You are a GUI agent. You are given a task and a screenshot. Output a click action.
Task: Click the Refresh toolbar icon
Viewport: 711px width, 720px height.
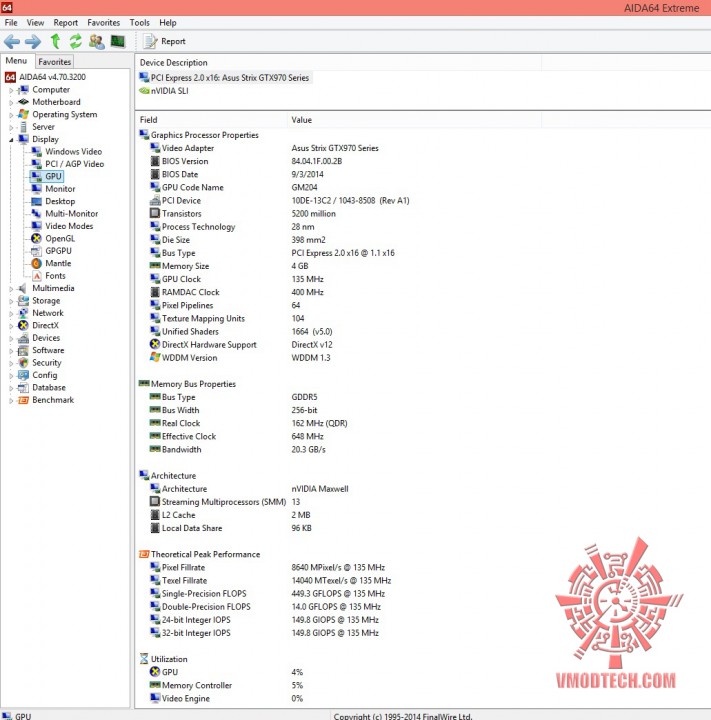pyautogui.click(x=75, y=41)
